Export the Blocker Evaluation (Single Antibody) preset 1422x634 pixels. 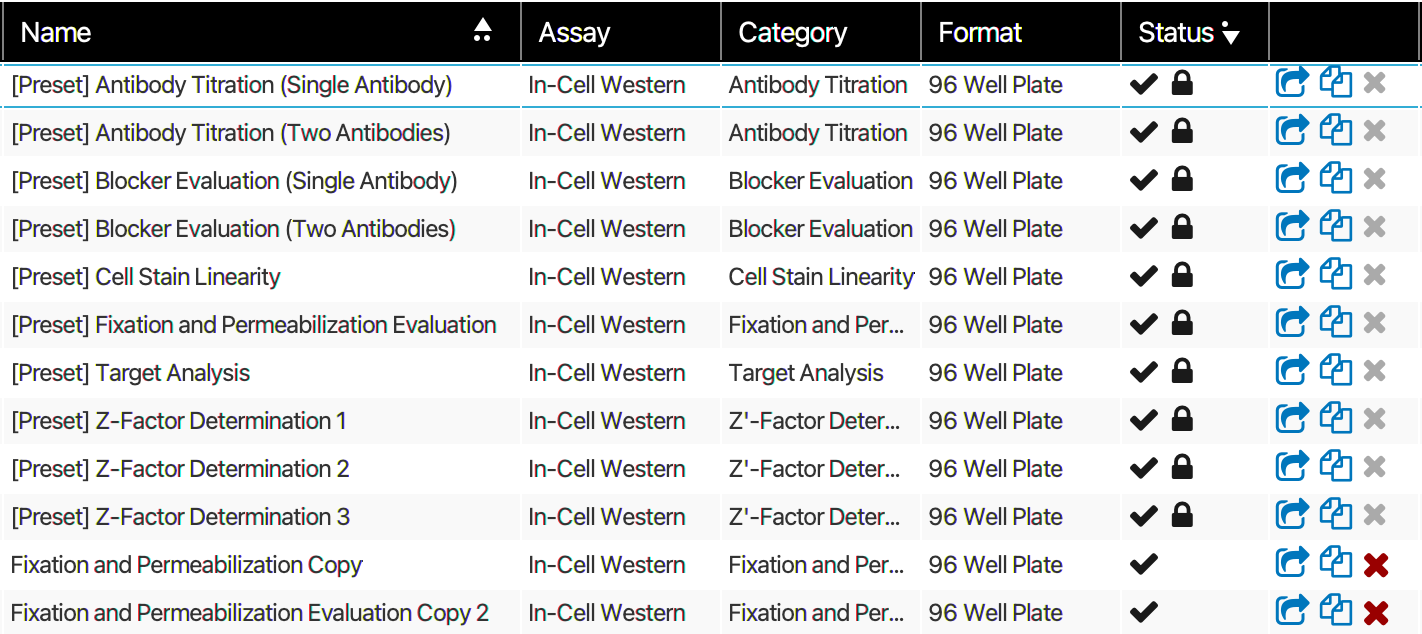coord(1292,178)
